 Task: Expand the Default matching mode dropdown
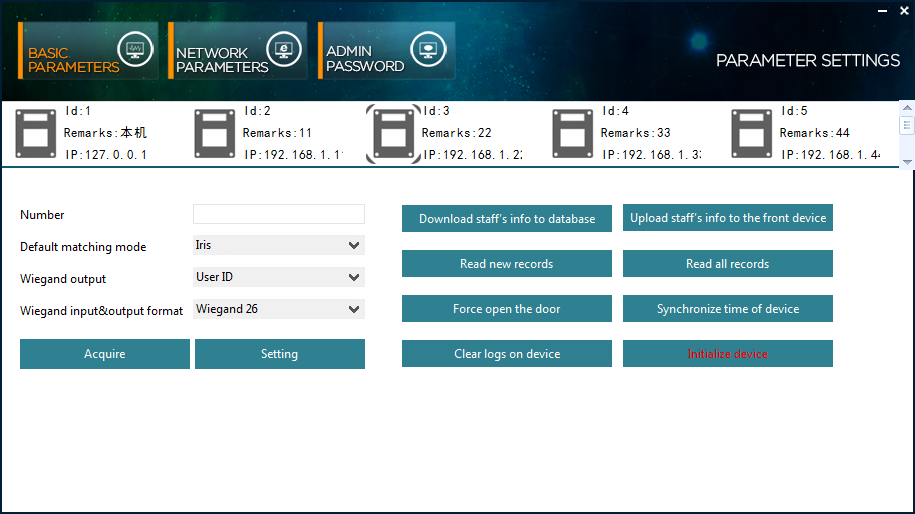(279, 245)
